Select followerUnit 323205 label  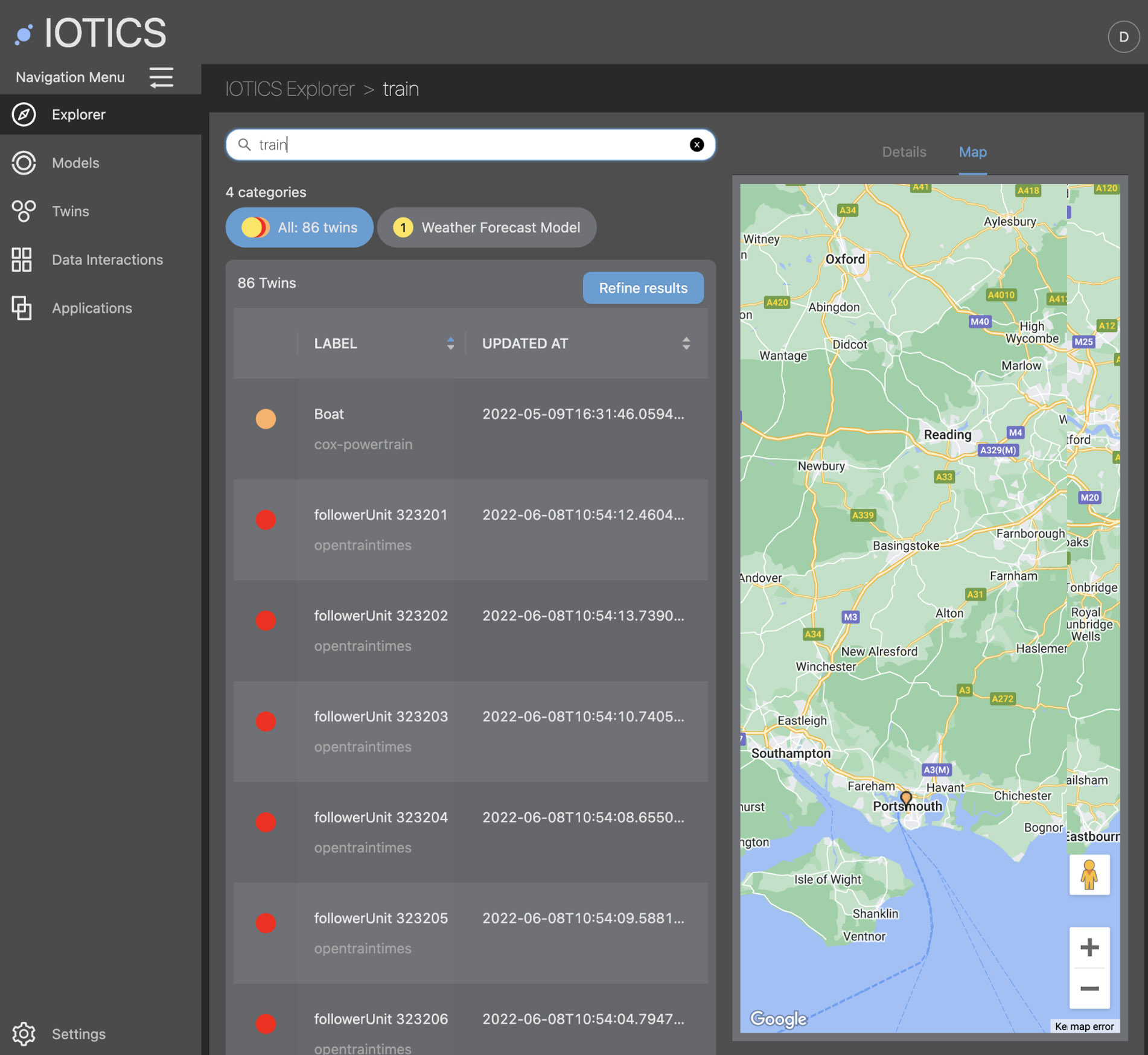[381, 918]
